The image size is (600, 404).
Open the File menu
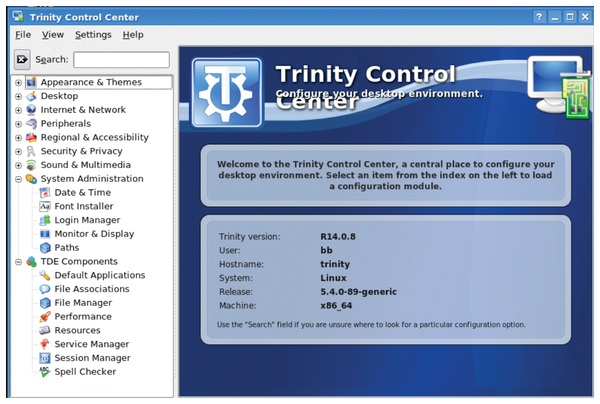[23, 35]
